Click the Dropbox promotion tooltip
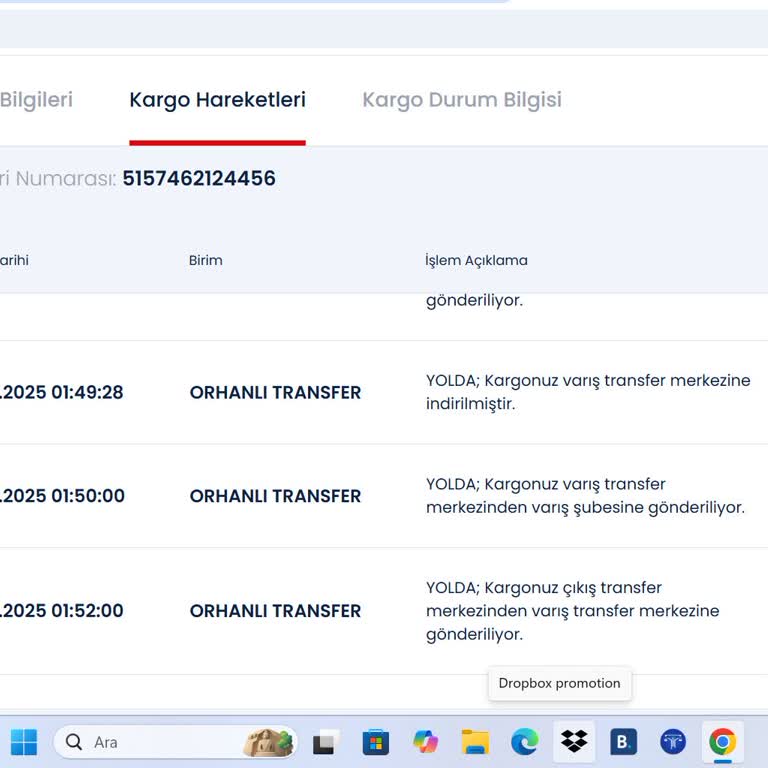Screen dimensions: 768x768 coord(559,683)
